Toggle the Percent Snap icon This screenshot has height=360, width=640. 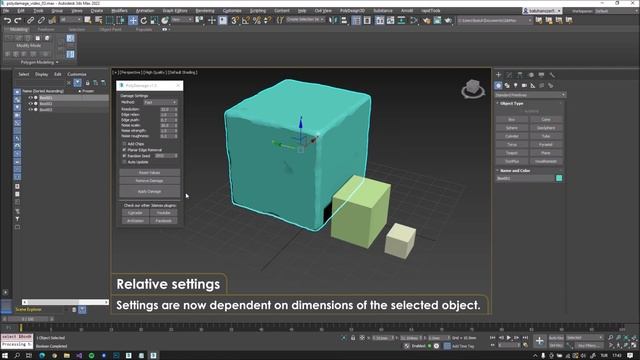point(256,20)
